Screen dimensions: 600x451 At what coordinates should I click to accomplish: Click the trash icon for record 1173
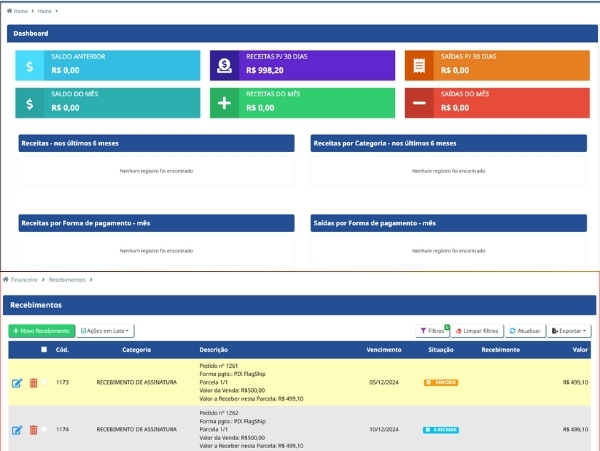(x=33, y=382)
